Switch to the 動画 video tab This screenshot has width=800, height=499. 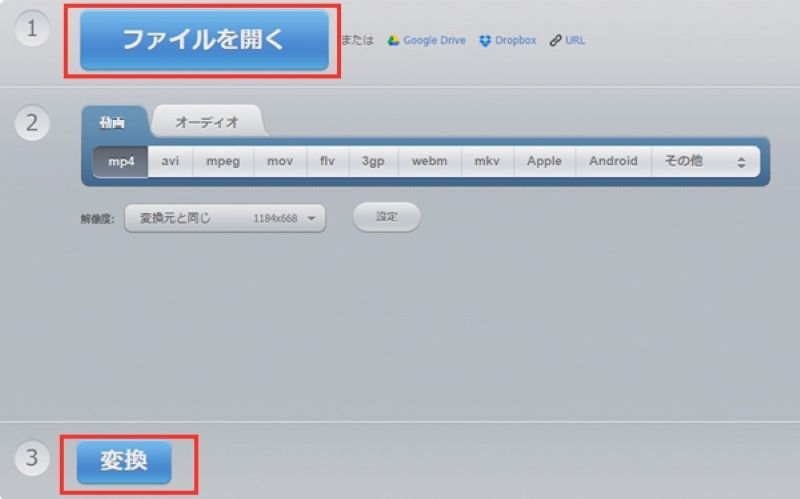113,122
